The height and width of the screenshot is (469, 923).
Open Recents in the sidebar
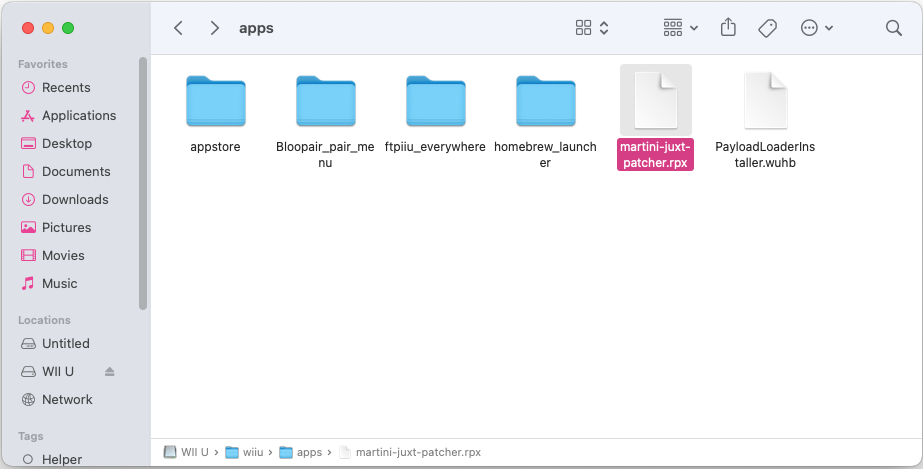pos(66,88)
